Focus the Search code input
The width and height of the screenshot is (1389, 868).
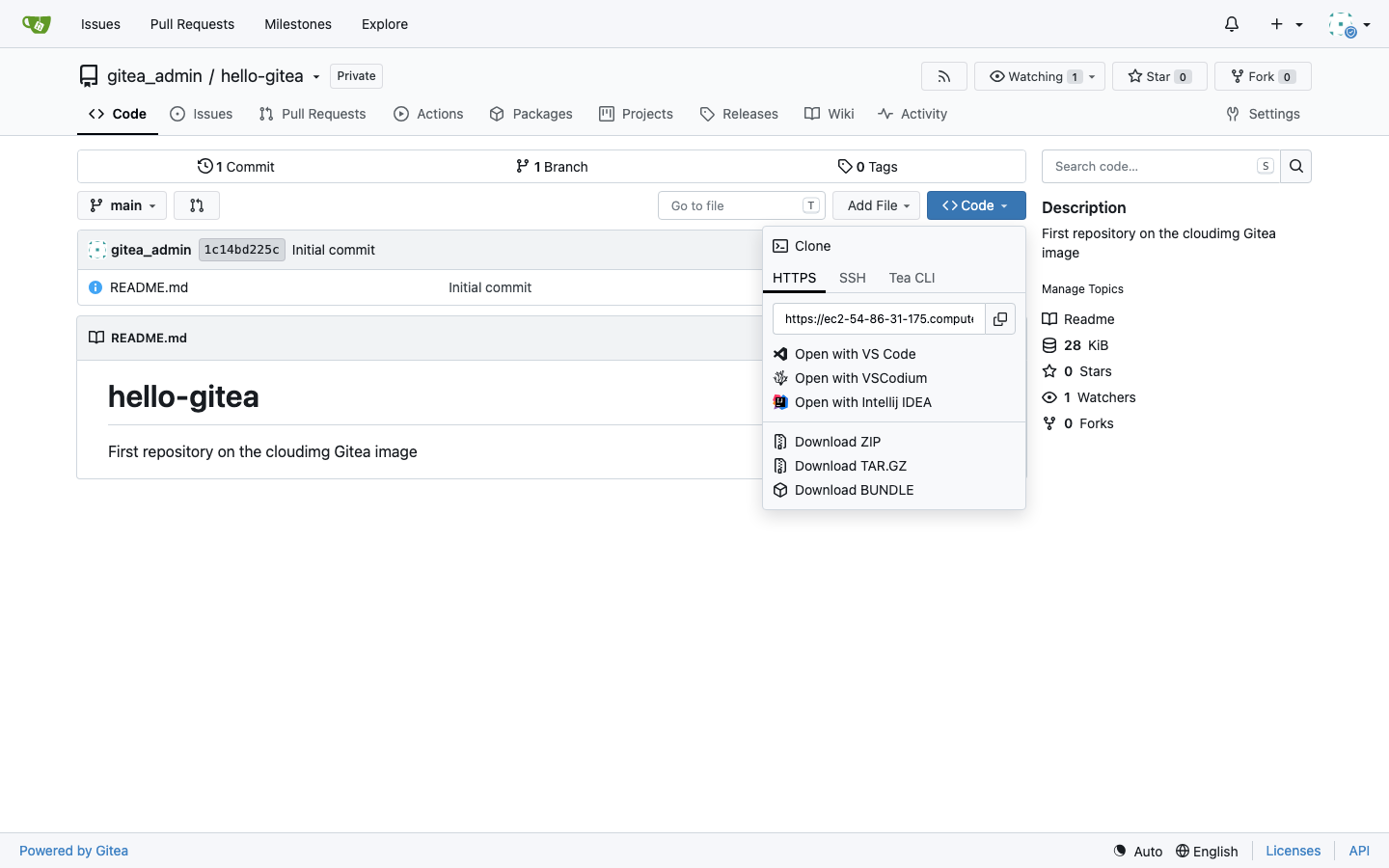coord(1161,166)
